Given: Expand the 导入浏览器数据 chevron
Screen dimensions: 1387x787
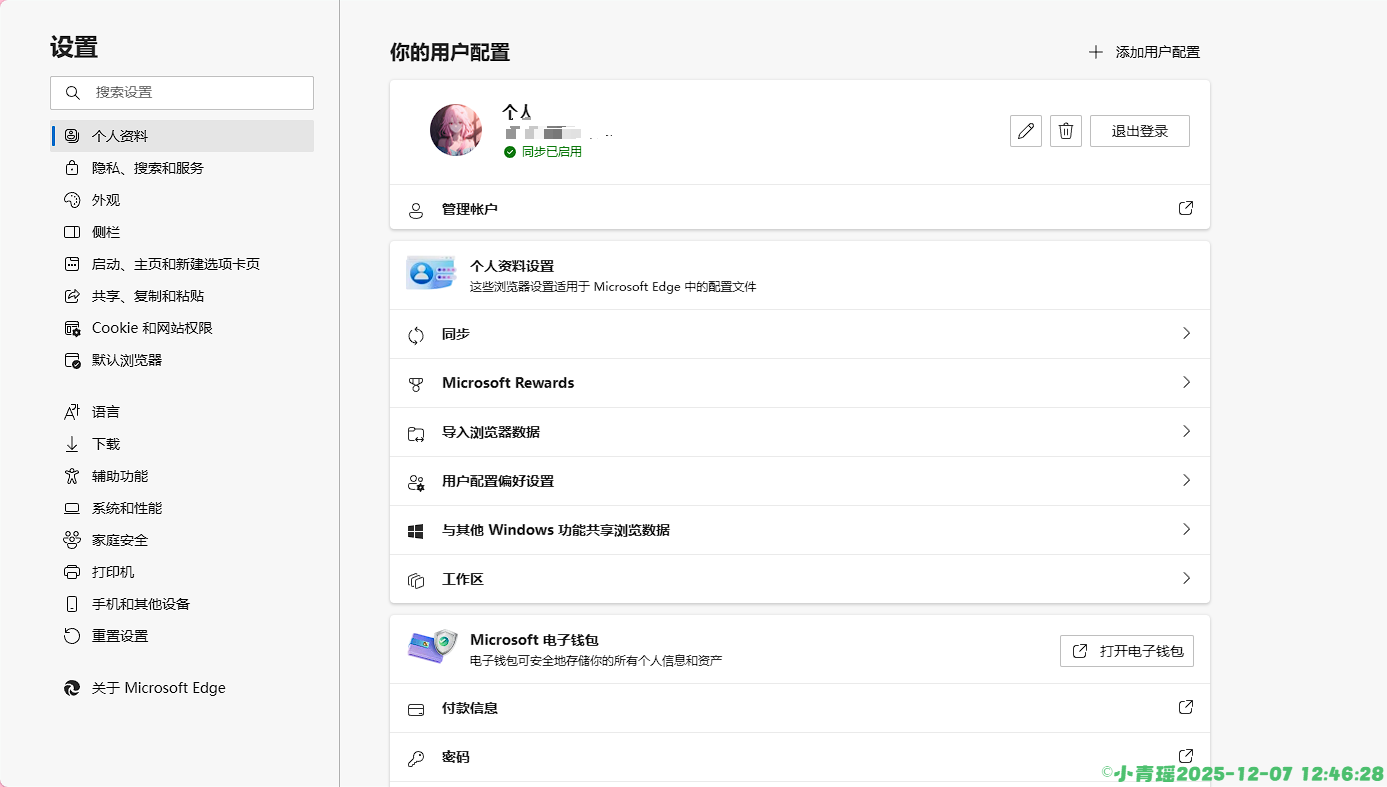Looking at the screenshot, I should 1186,431.
